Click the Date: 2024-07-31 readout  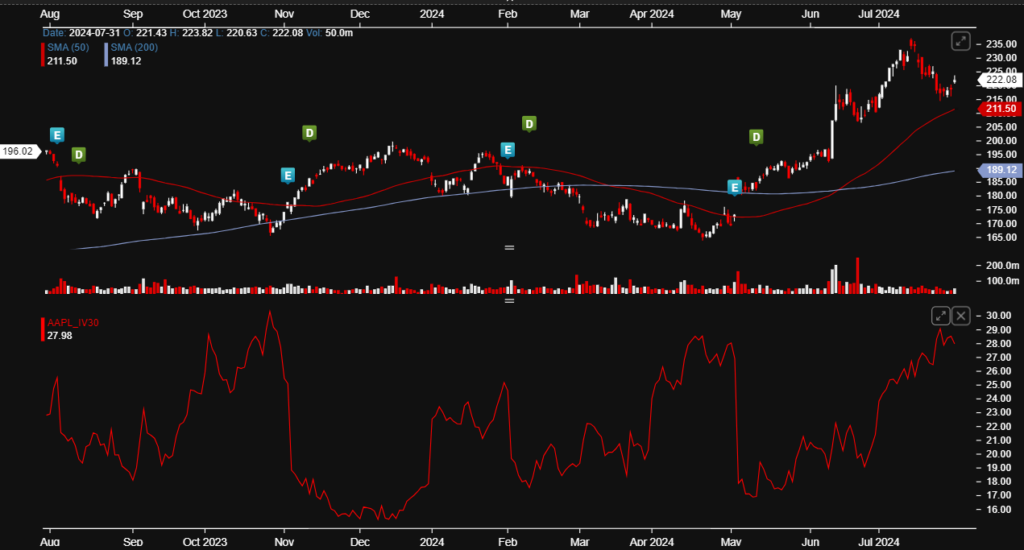(82, 33)
